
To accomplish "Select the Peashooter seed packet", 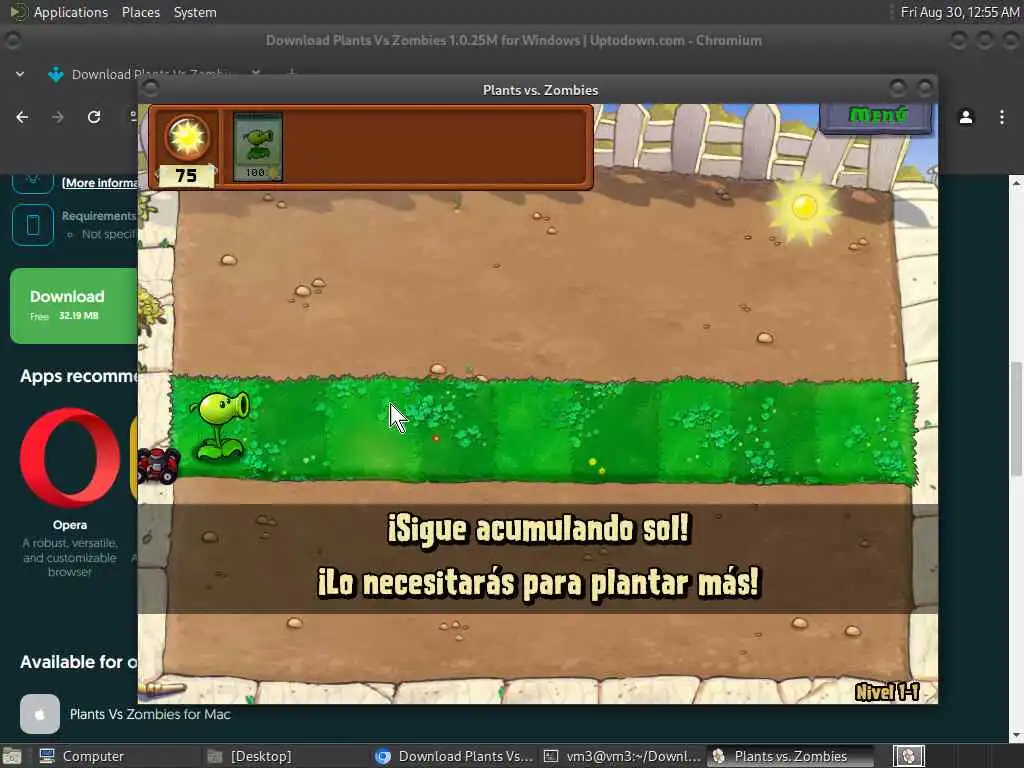I will [x=257, y=147].
